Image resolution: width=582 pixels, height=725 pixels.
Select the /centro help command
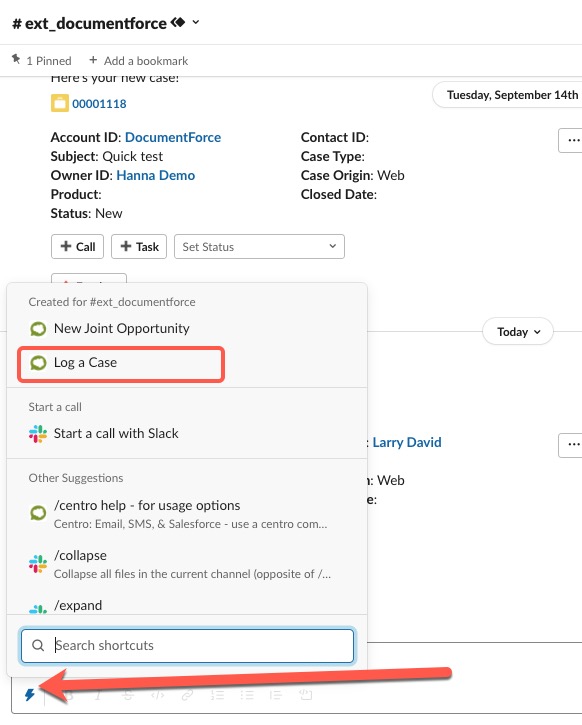click(187, 514)
